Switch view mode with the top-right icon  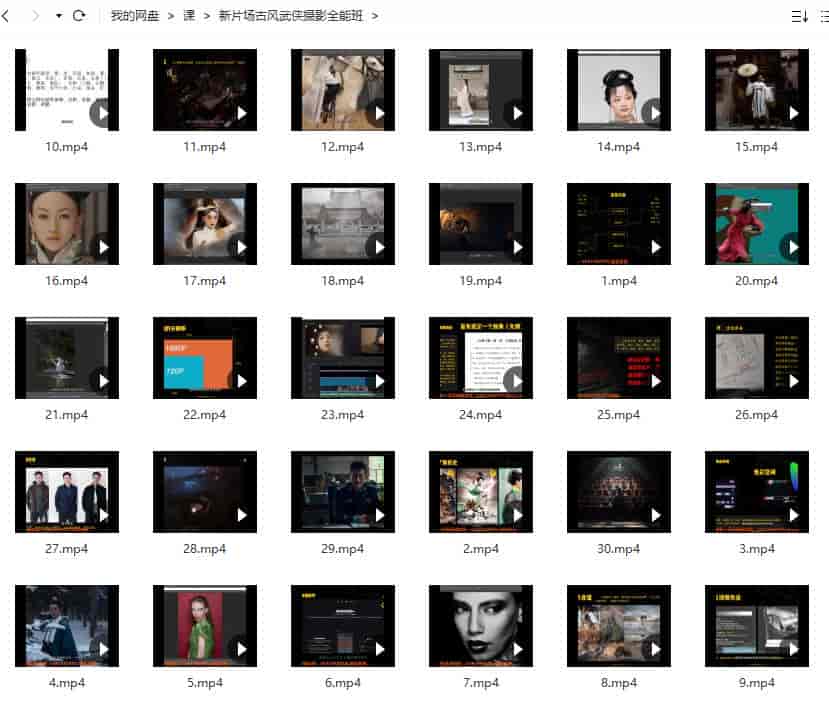tap(826, 16)
